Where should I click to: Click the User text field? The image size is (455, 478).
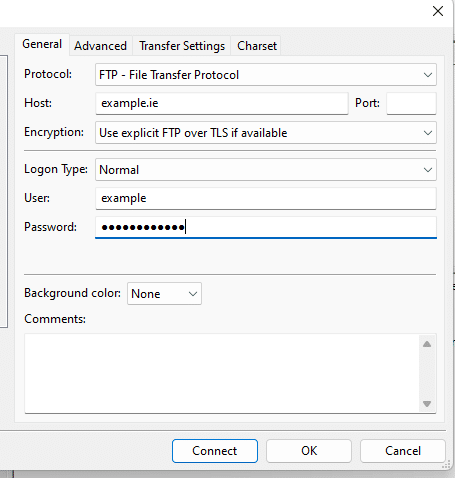(x=266, y=198)
